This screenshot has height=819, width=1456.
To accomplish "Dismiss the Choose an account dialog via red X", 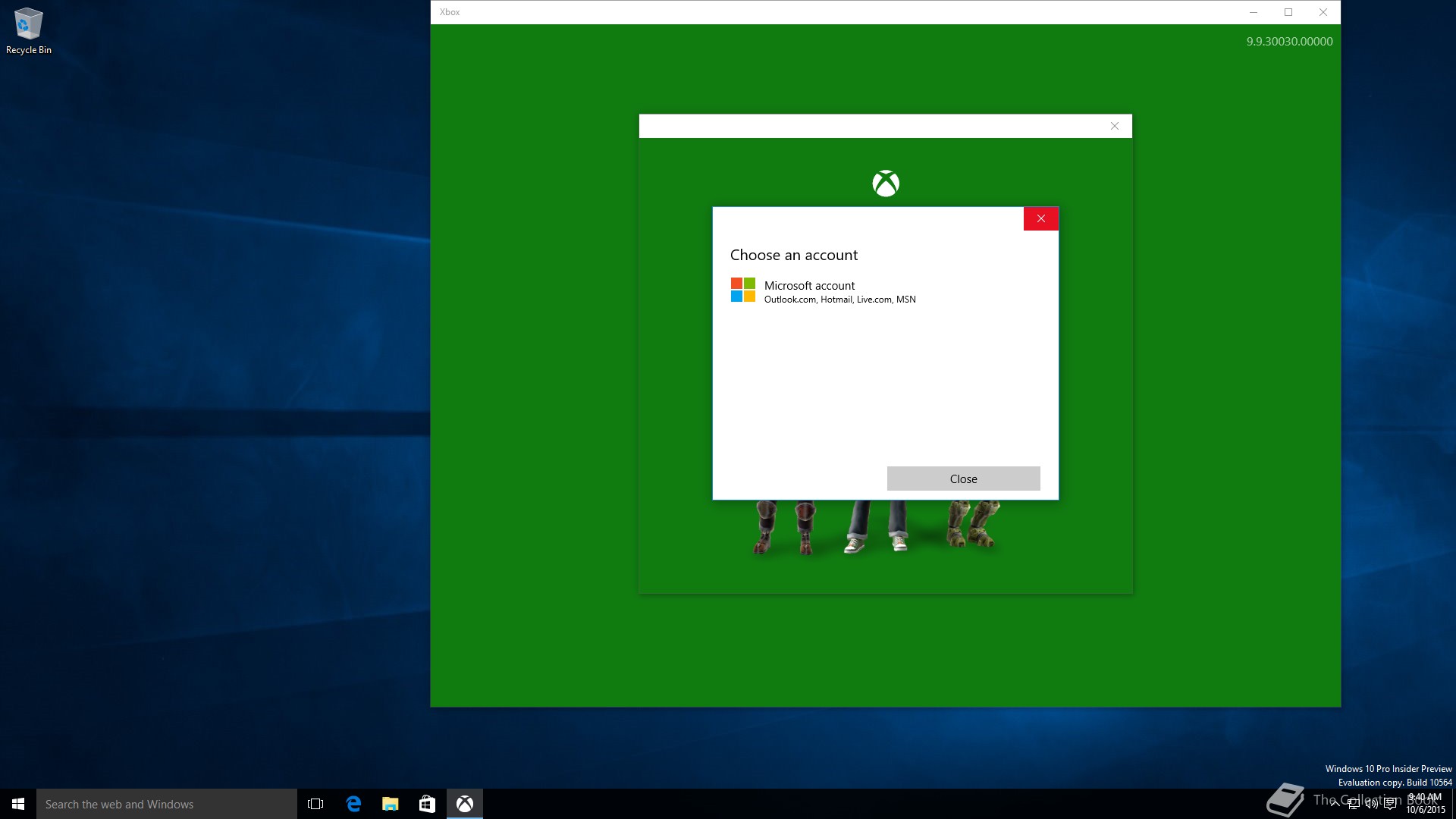I will tap(1040, 218).
